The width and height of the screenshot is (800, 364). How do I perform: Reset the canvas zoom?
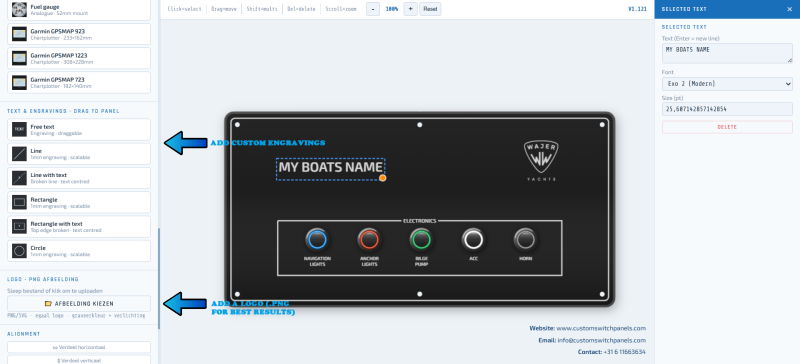coord(430,9)
